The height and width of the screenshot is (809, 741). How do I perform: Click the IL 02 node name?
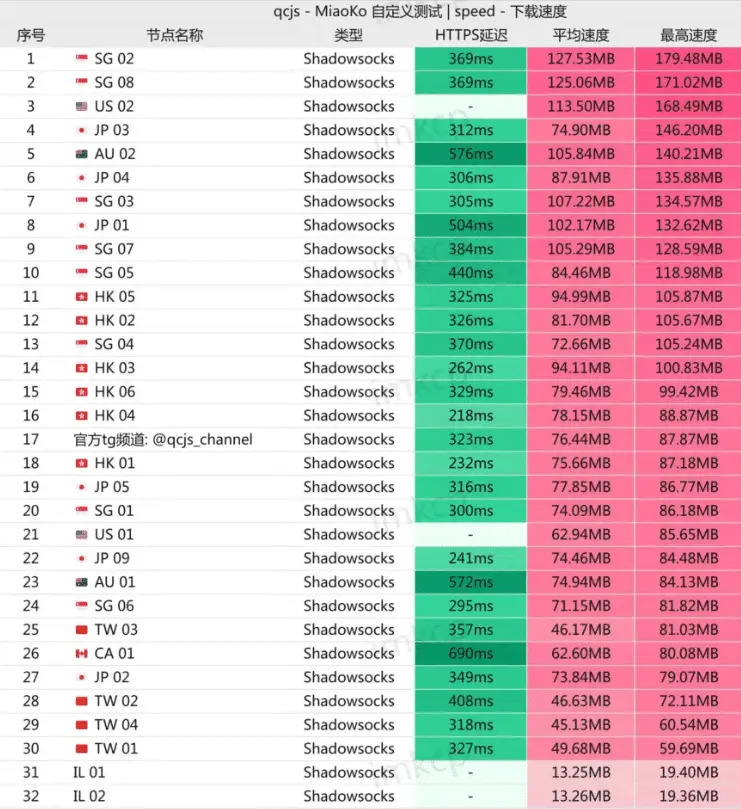coord(89,797)
